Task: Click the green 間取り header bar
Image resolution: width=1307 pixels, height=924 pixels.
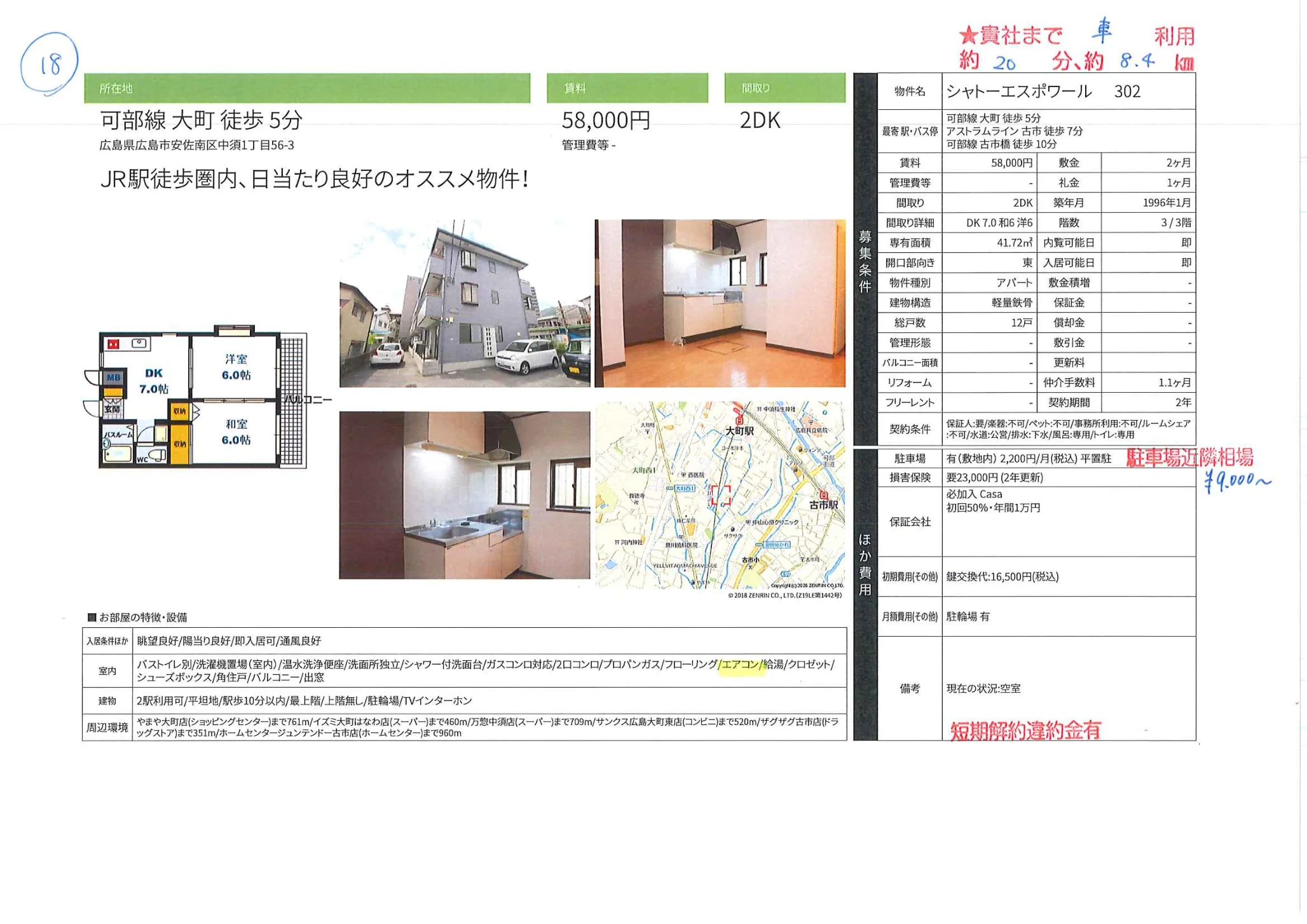Action: tap(784, 88)
